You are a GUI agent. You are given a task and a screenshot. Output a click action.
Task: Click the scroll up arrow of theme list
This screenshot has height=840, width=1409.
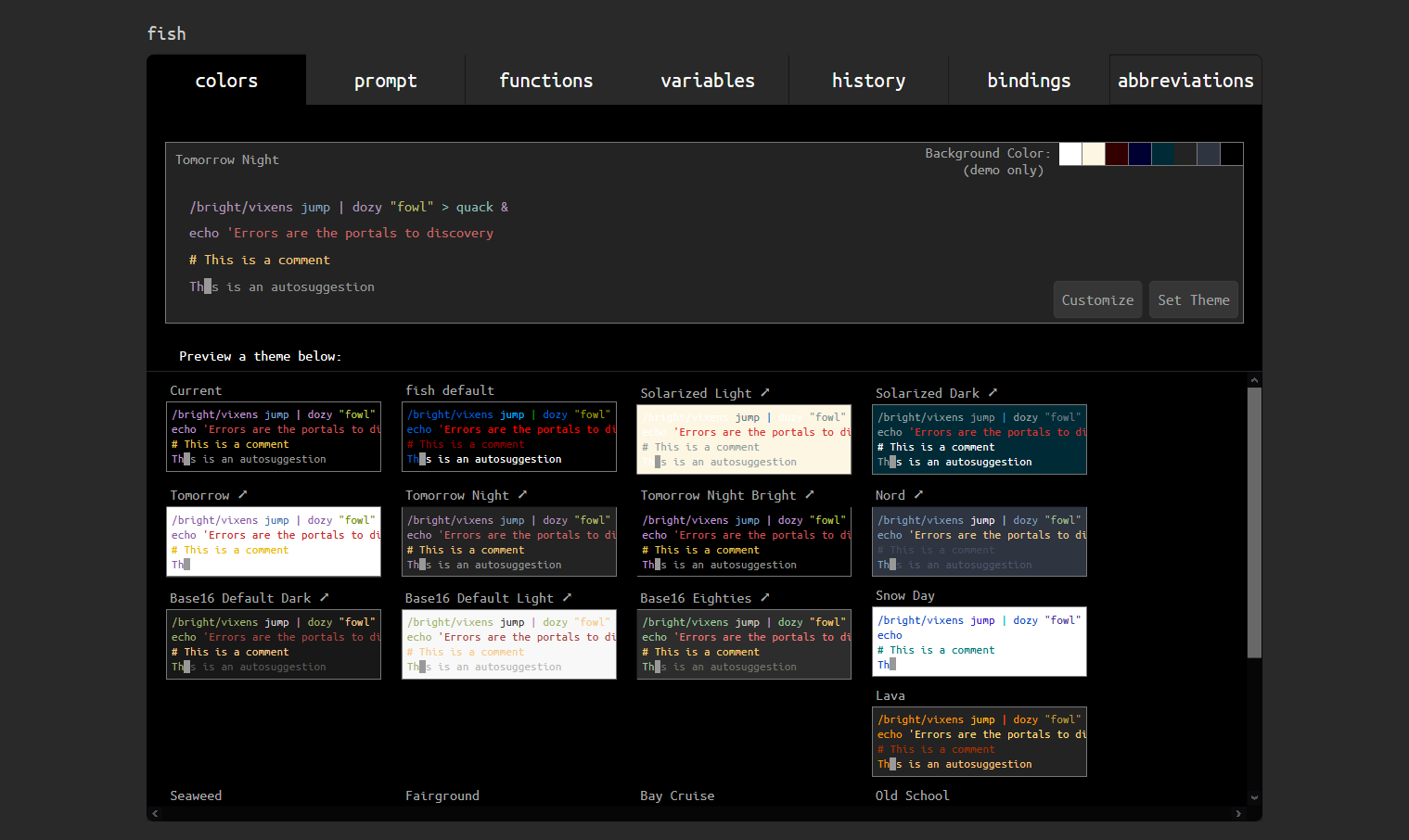tap(1254, 379)
